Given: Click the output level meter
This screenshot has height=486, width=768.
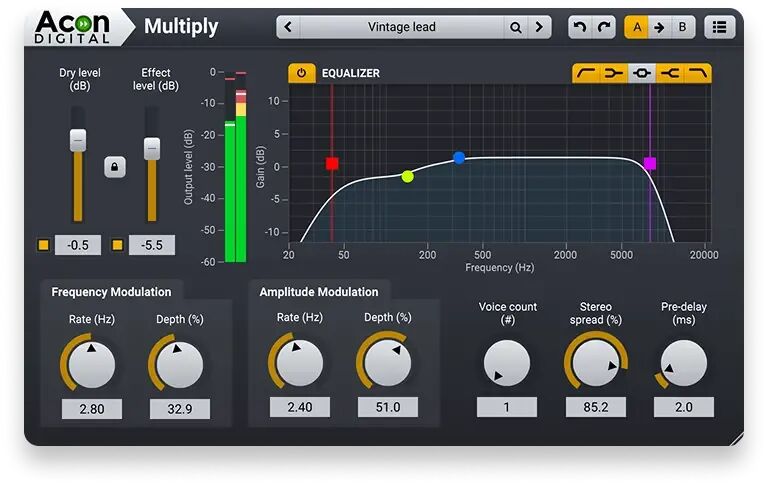Looking at the screenshot, I should pyautogui.click(x=236, y=167).
